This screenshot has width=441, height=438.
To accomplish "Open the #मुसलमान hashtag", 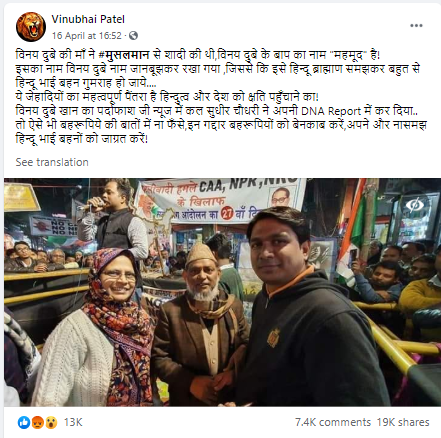I will (x=125, y=54).
